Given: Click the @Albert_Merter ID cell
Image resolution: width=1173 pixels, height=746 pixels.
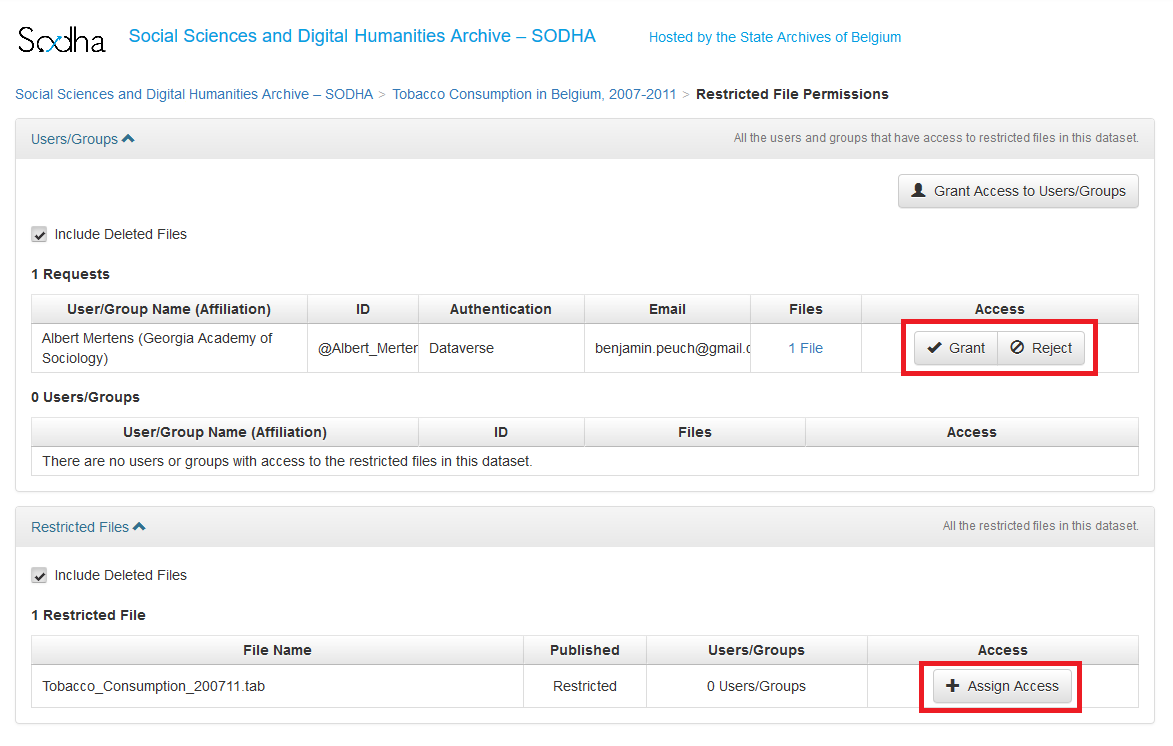Looking at the screenshot, I should (363, 348).
